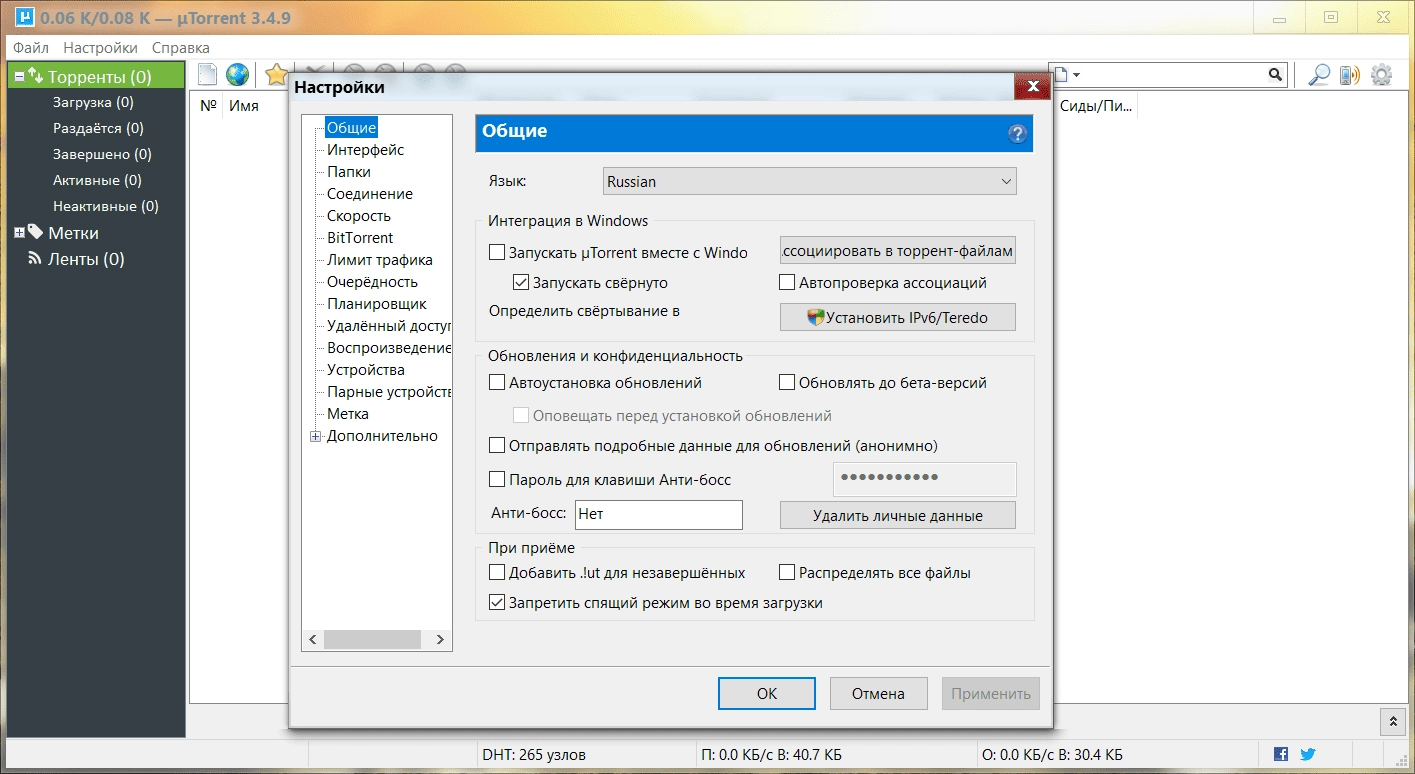Enable Запускать µTorrent вместе с Windows
The image size is (1415, 774).
(x=497, y=252)
